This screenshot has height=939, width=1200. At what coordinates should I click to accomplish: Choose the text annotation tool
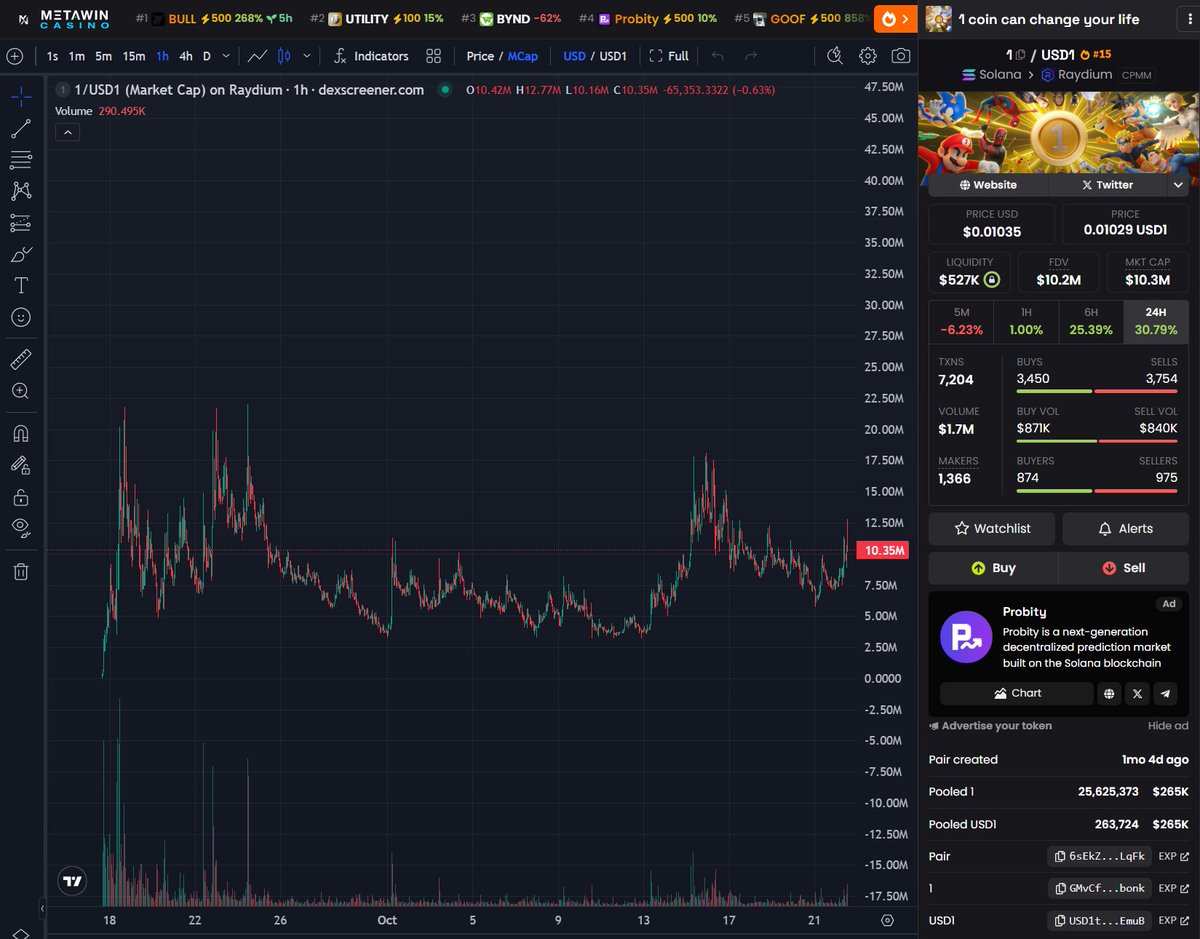[x=21, y=286]
